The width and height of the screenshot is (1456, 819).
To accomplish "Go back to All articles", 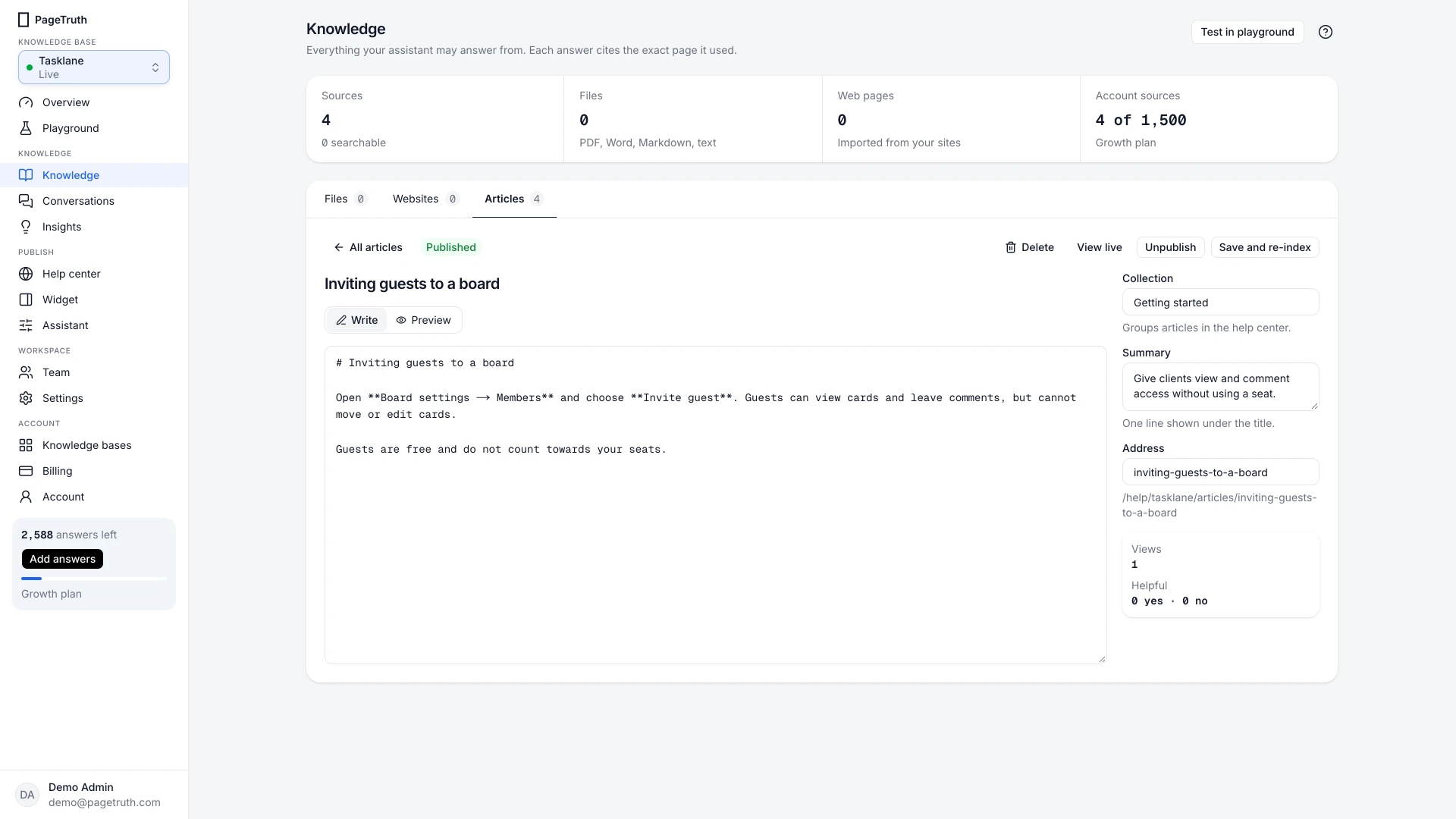I will click(369, 247).
